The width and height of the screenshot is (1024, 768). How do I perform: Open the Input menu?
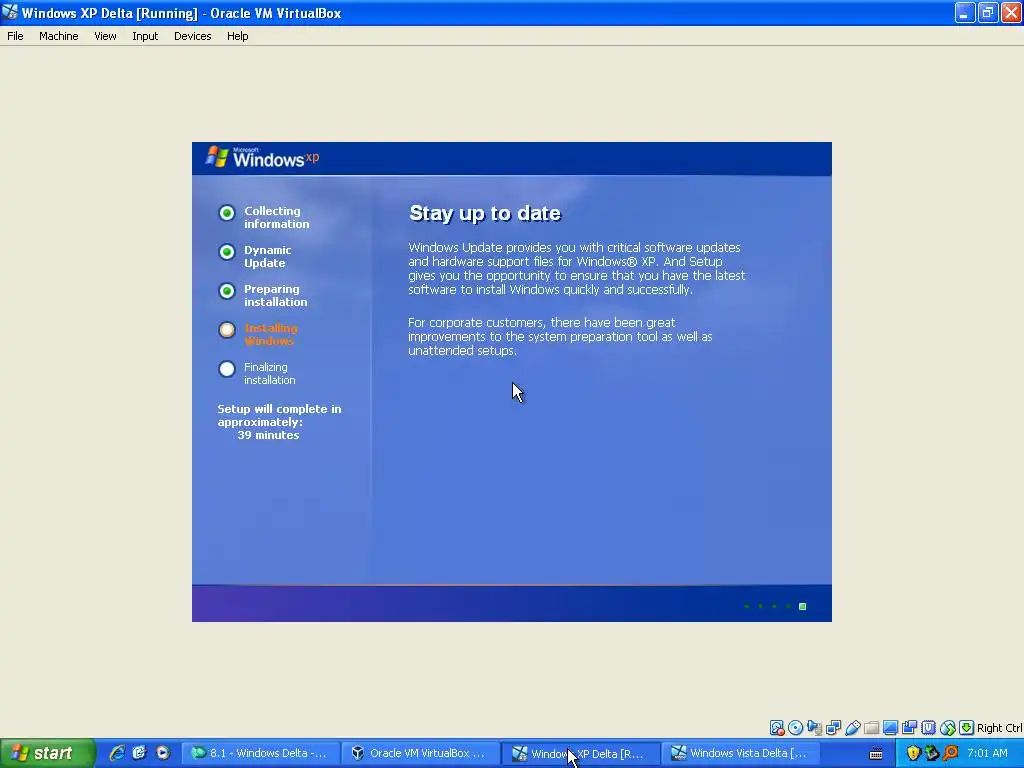145,36
